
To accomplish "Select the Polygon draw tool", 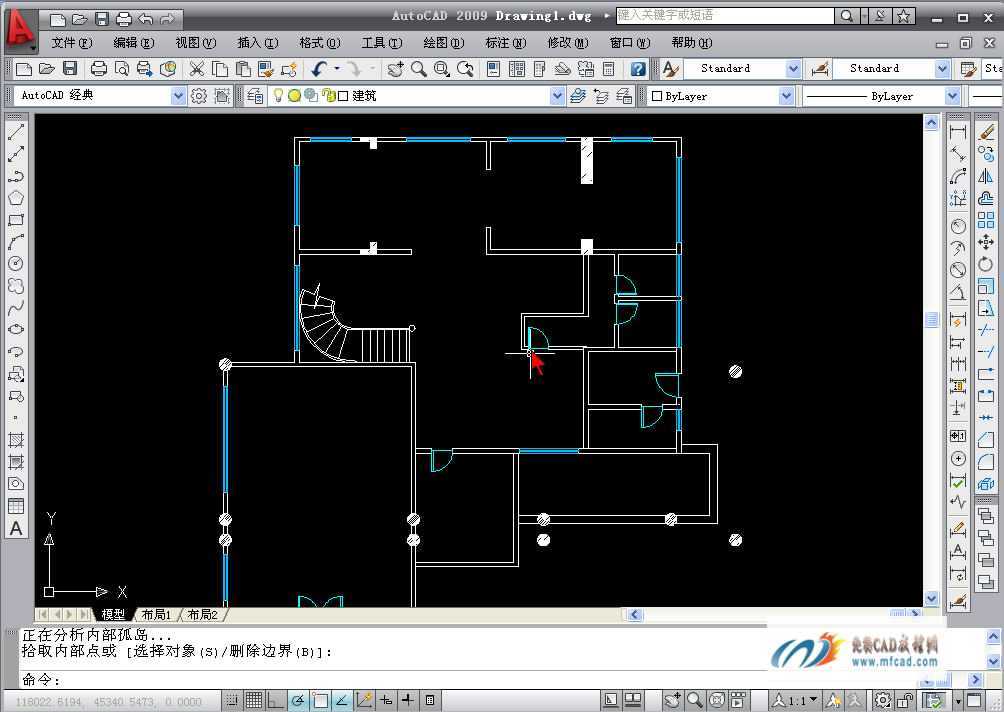I will (x=16, y=198).
